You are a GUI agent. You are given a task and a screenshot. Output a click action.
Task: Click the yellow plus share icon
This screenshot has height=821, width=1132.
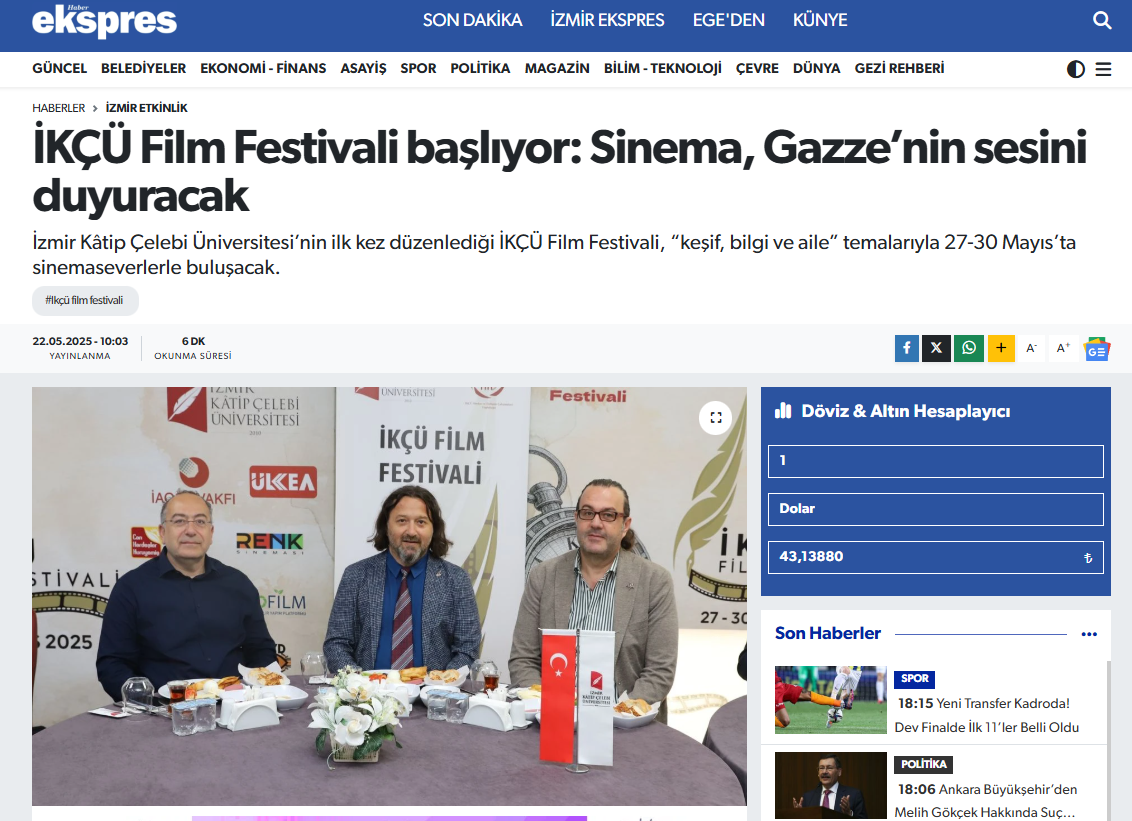click(1001, 348)
